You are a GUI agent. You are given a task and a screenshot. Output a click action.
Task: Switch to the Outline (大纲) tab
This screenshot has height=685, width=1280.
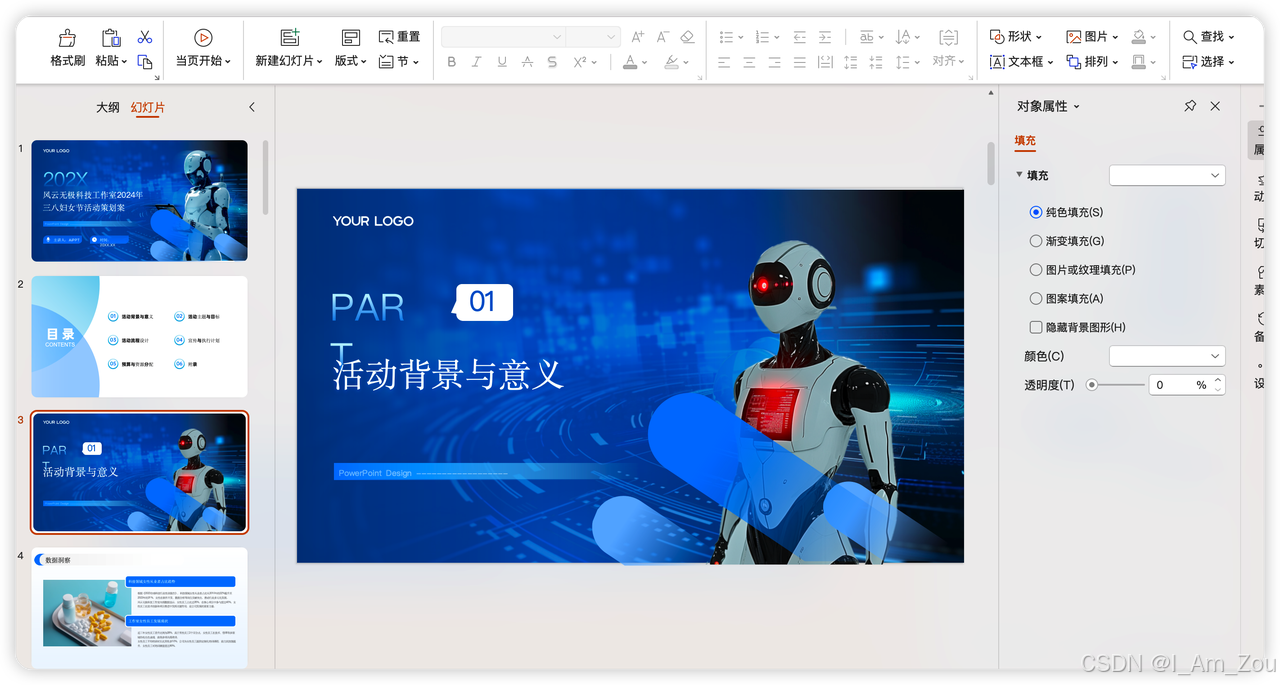pos(108,107)
